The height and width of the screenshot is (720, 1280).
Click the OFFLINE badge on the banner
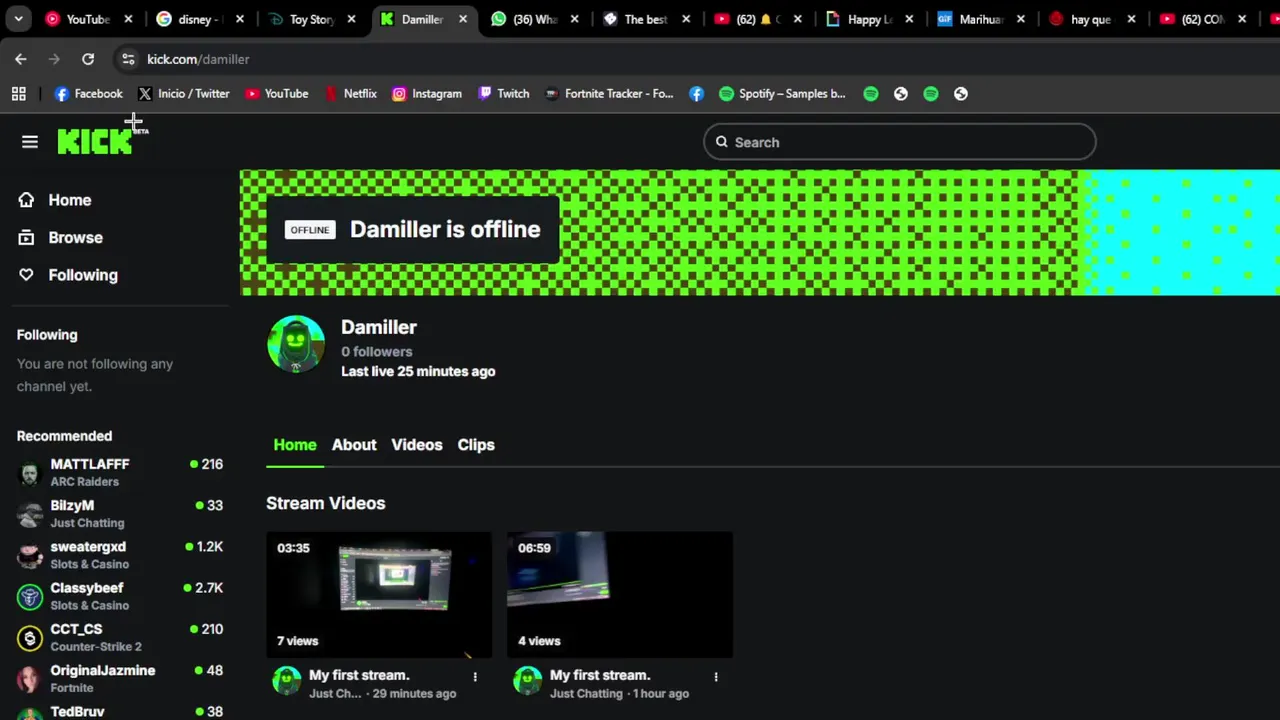310,230
